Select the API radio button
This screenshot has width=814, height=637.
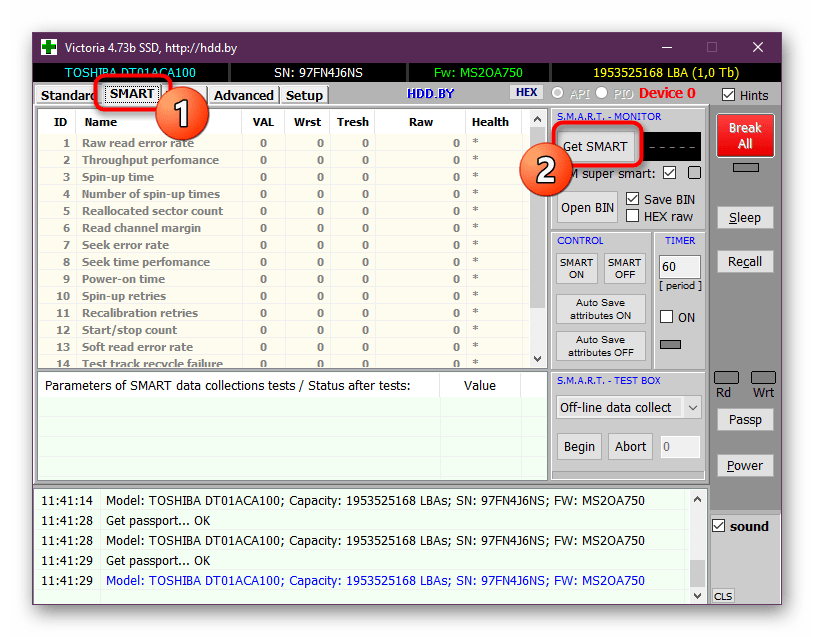(558, 93)
